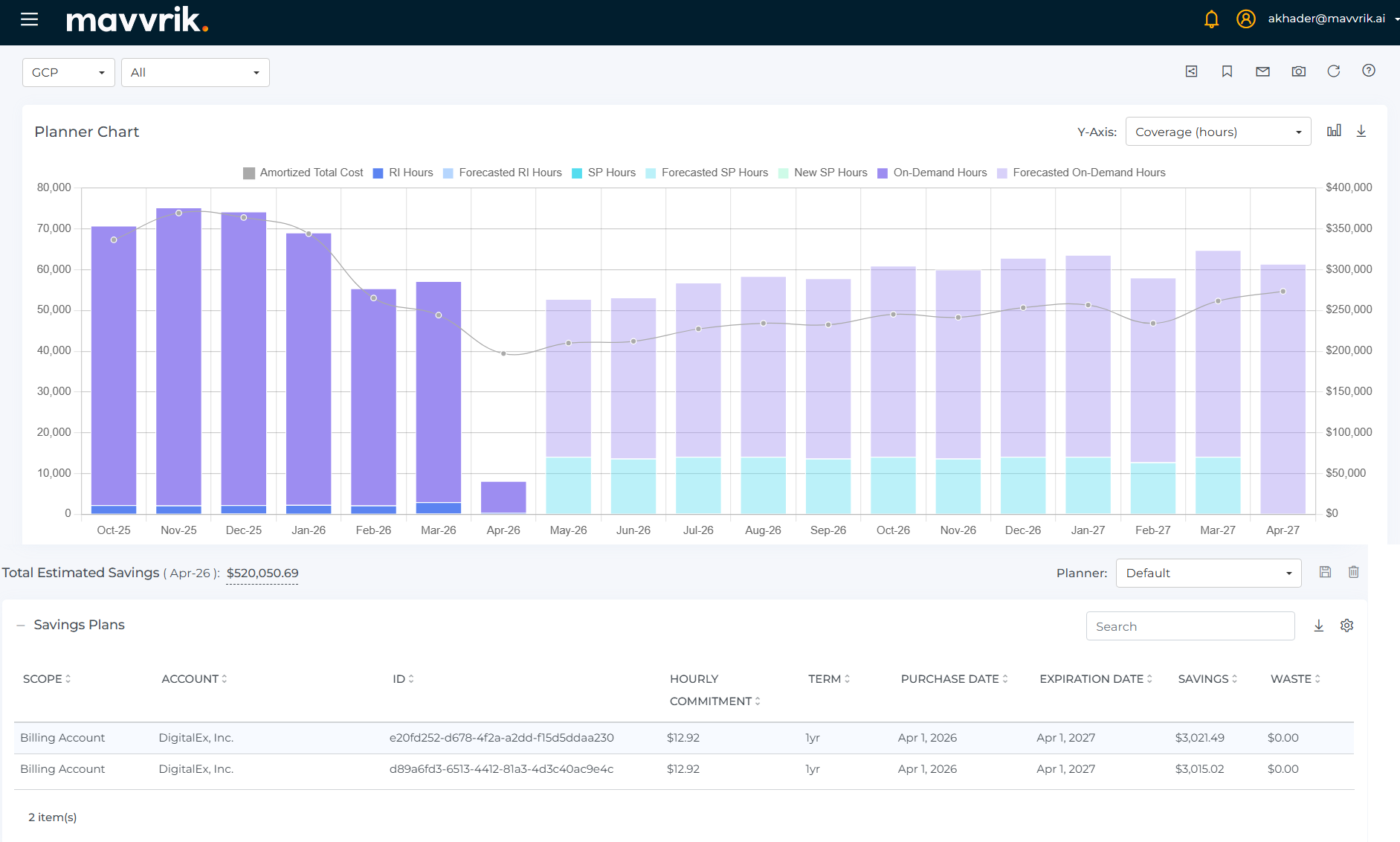
Task: Open the Planner Default dropdown
Action: [x=1208, y=573]
